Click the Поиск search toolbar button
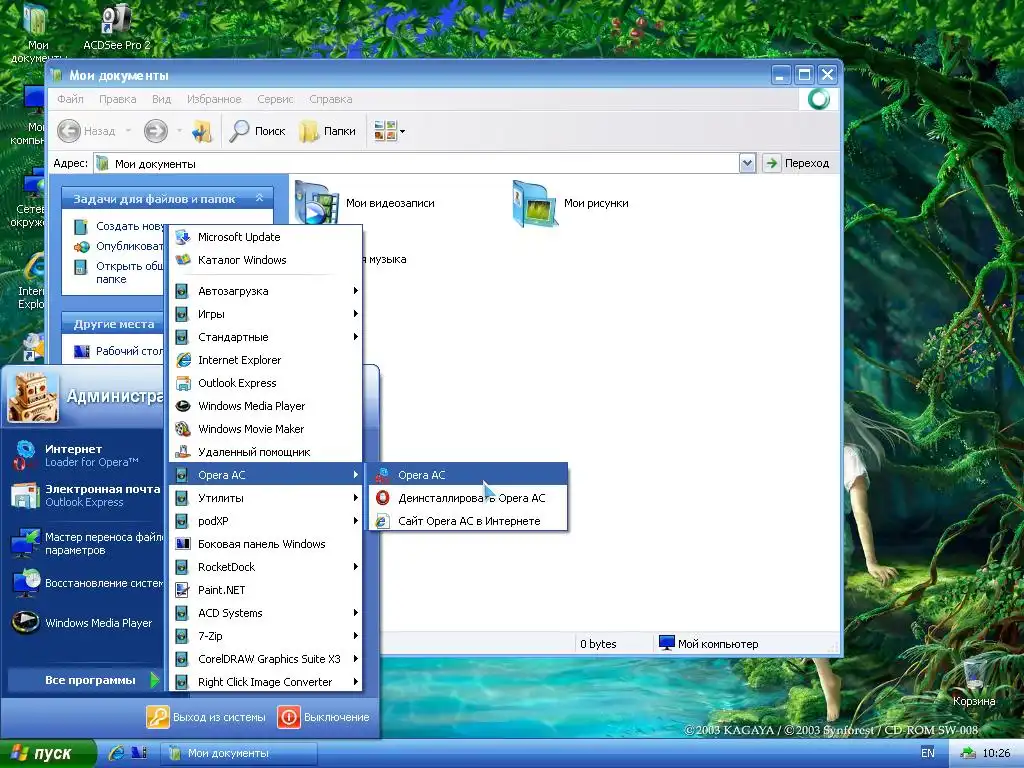 [x=257, y=131]
